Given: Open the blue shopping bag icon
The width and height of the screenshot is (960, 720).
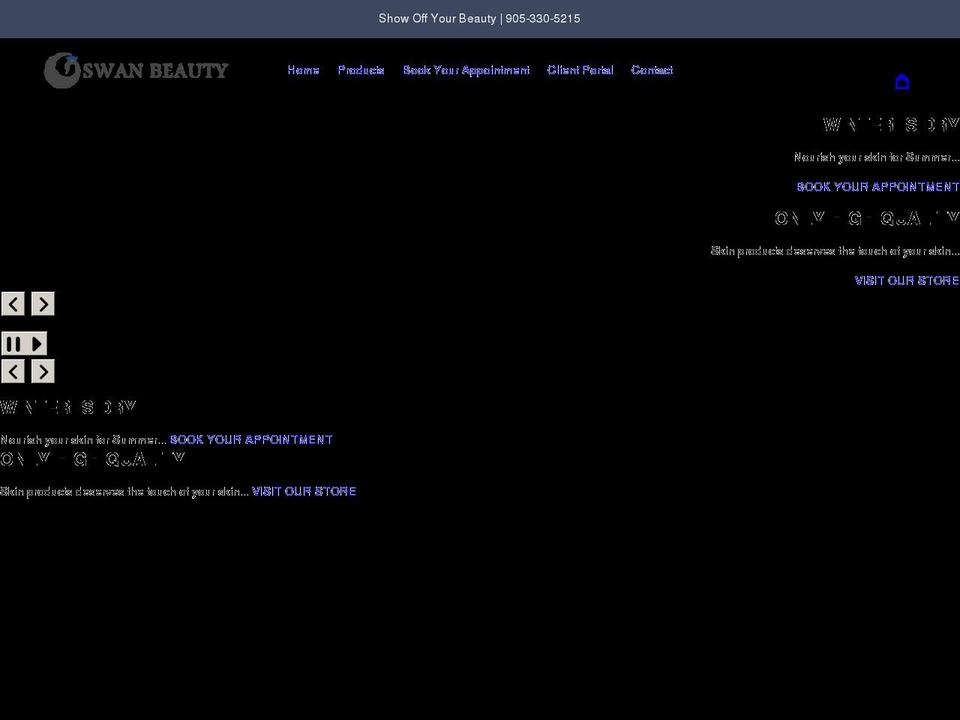Looking at the screenshot, I should tap(902, 82).
